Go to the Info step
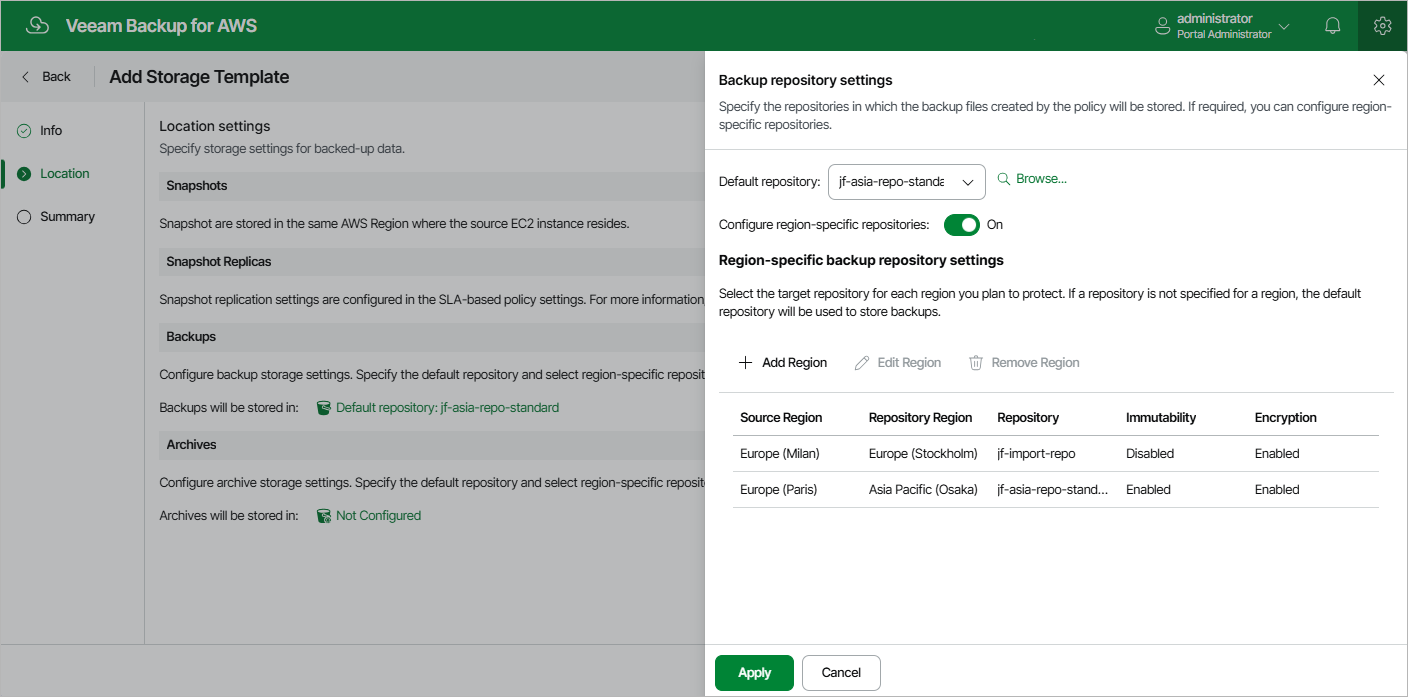Viewport: 1408px width, 697px height. 51,131
